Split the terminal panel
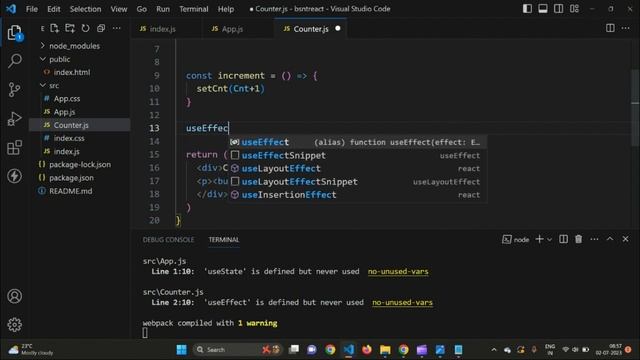 point(563,239)
